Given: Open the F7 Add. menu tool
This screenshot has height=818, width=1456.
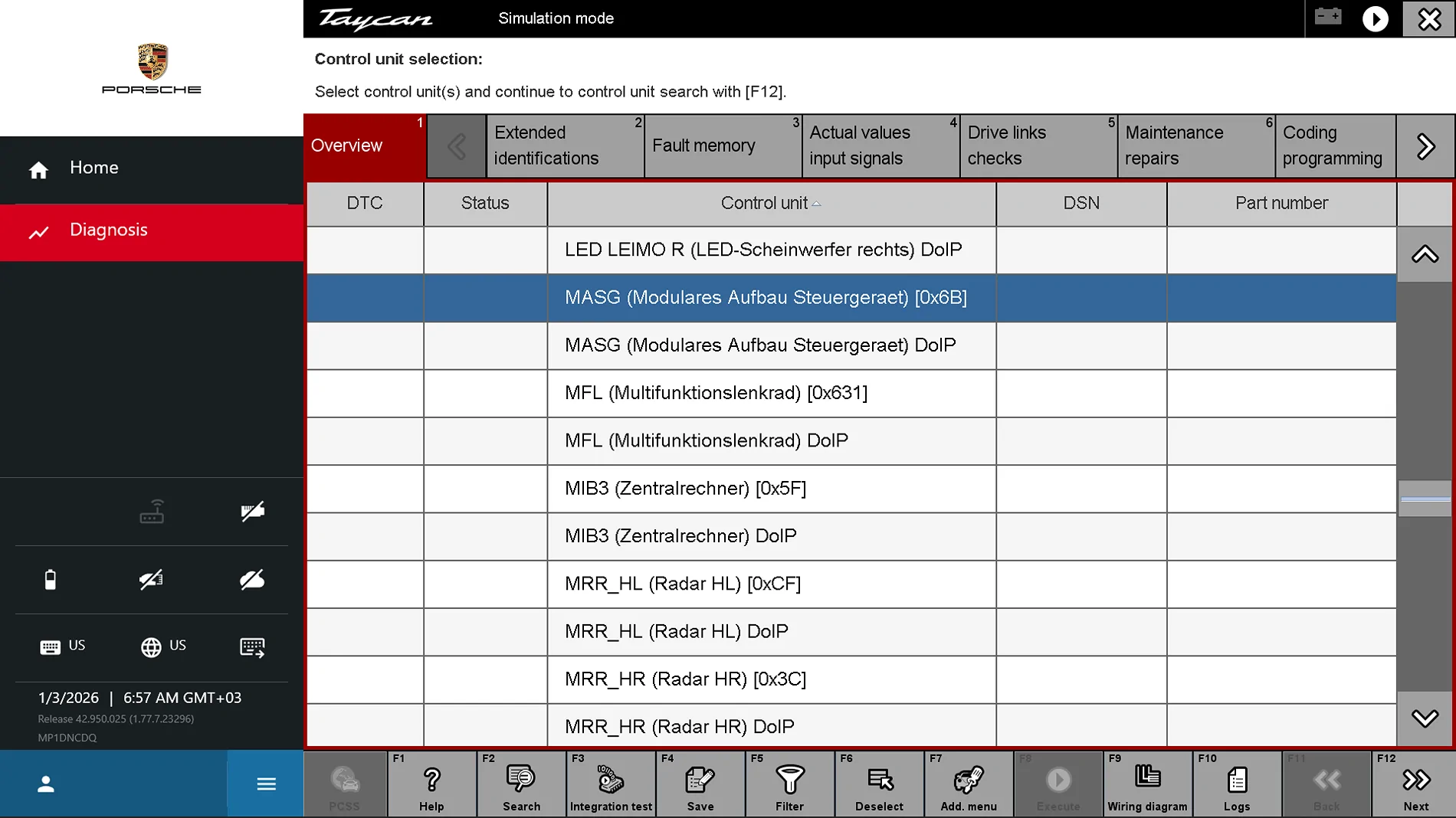Looking at the screenshot, I should pos(969,784).
